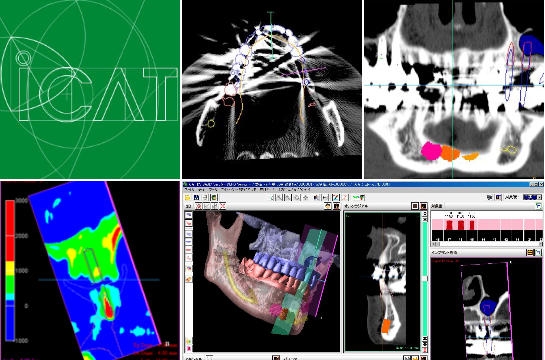
Task: Toggle the red jaw layer icon in the left sidebar
Action: [x=188, y=223]
